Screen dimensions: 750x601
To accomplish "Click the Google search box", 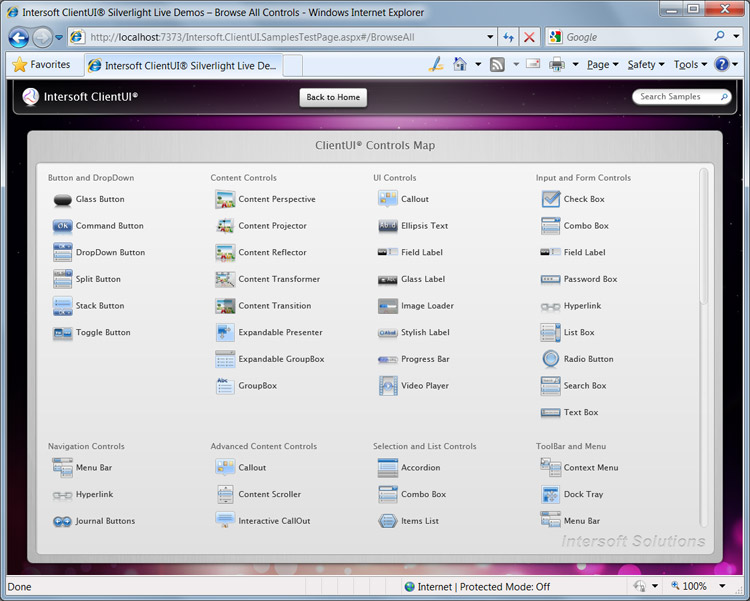I will [636, 37].
